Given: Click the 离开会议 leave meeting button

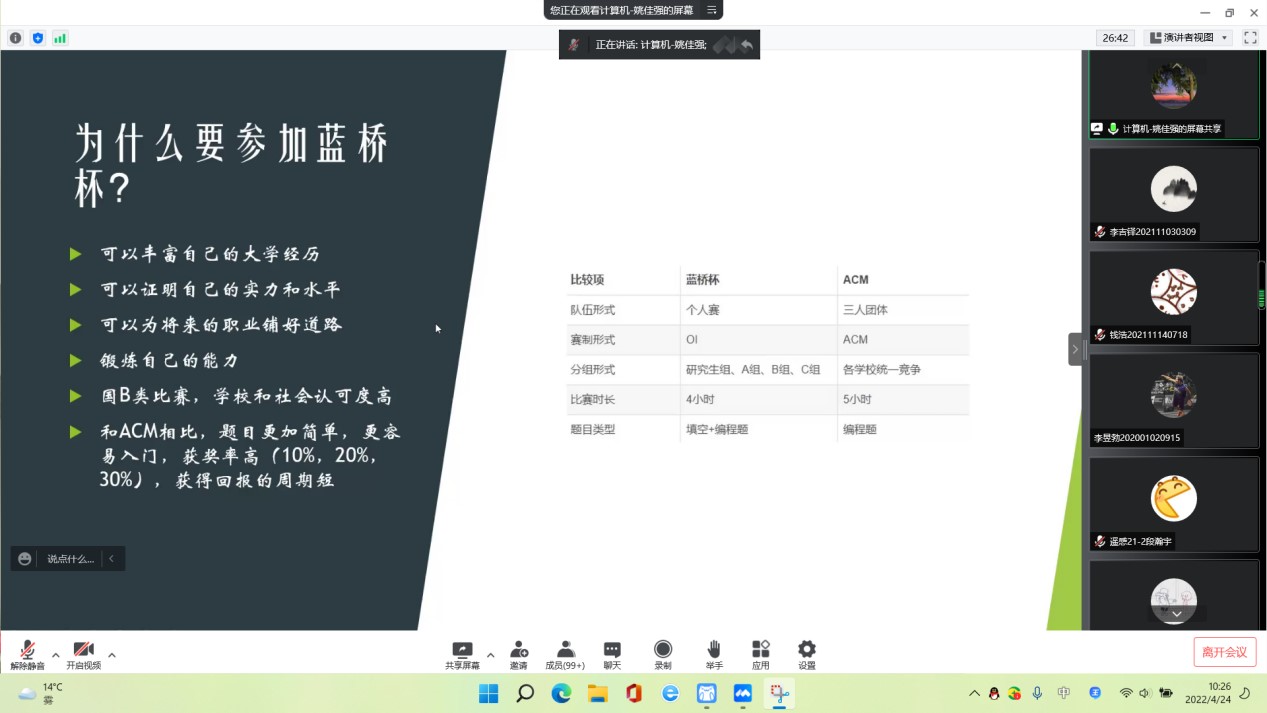Looking at the screenshot, I should 1224,652.
